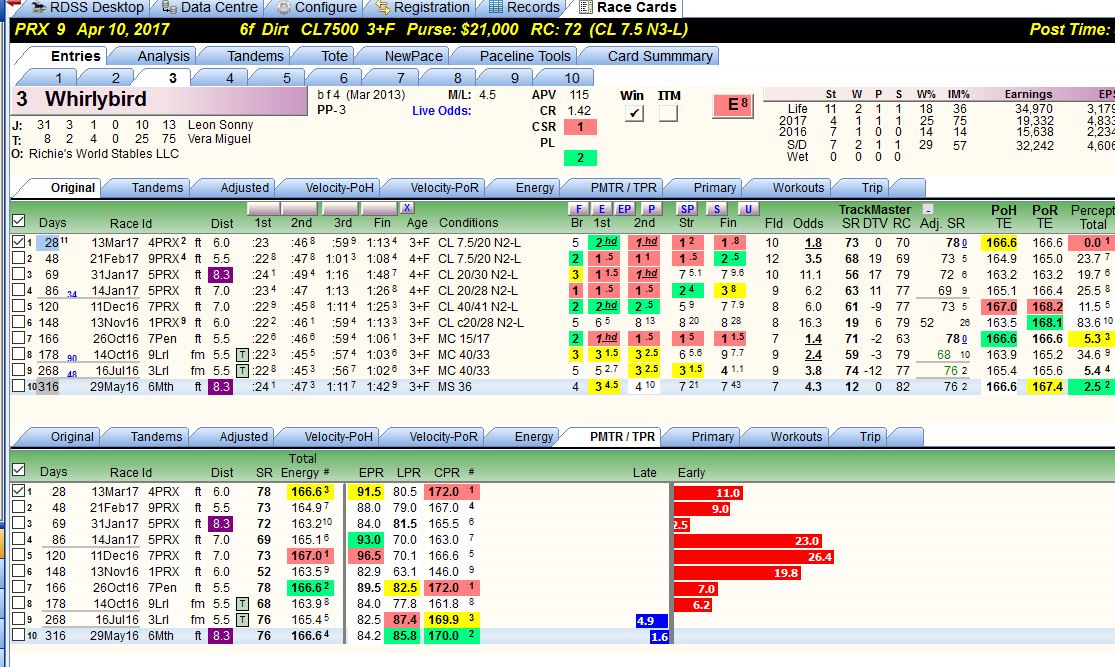Open the Paceline Tools tab
1115x667 pixels.
tap(525, 56)
